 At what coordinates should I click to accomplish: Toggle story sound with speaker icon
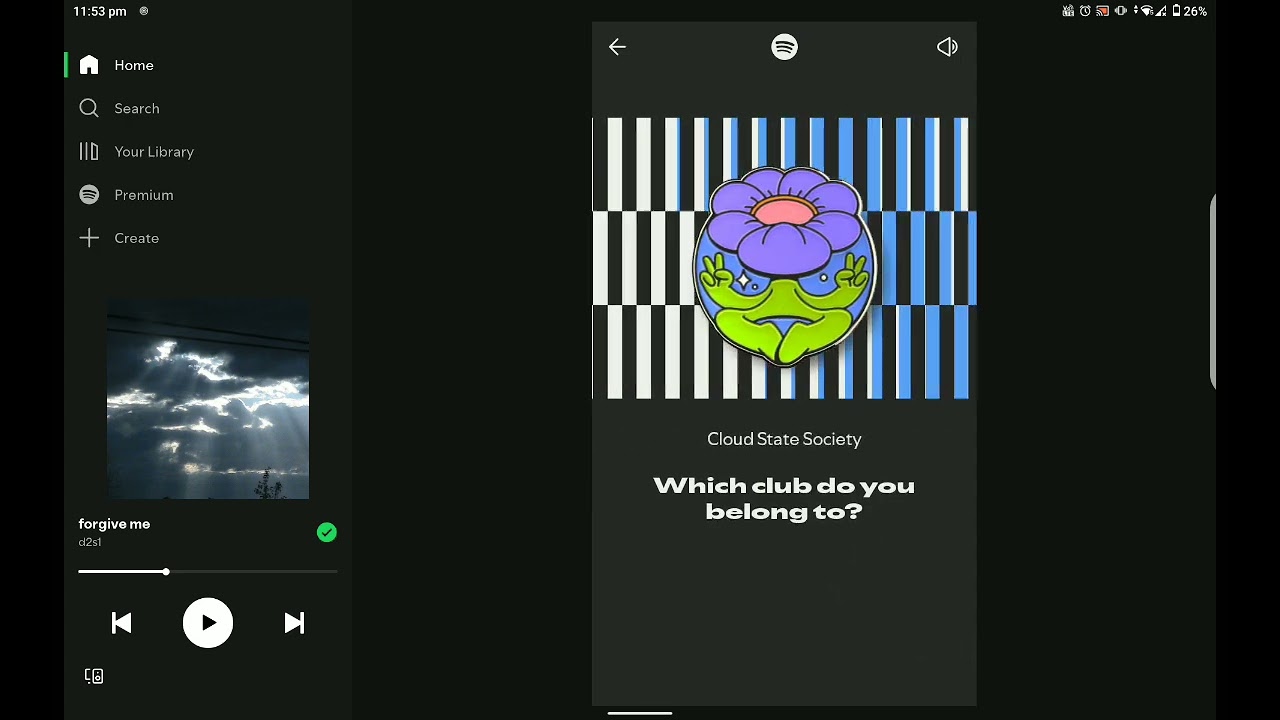947,47
